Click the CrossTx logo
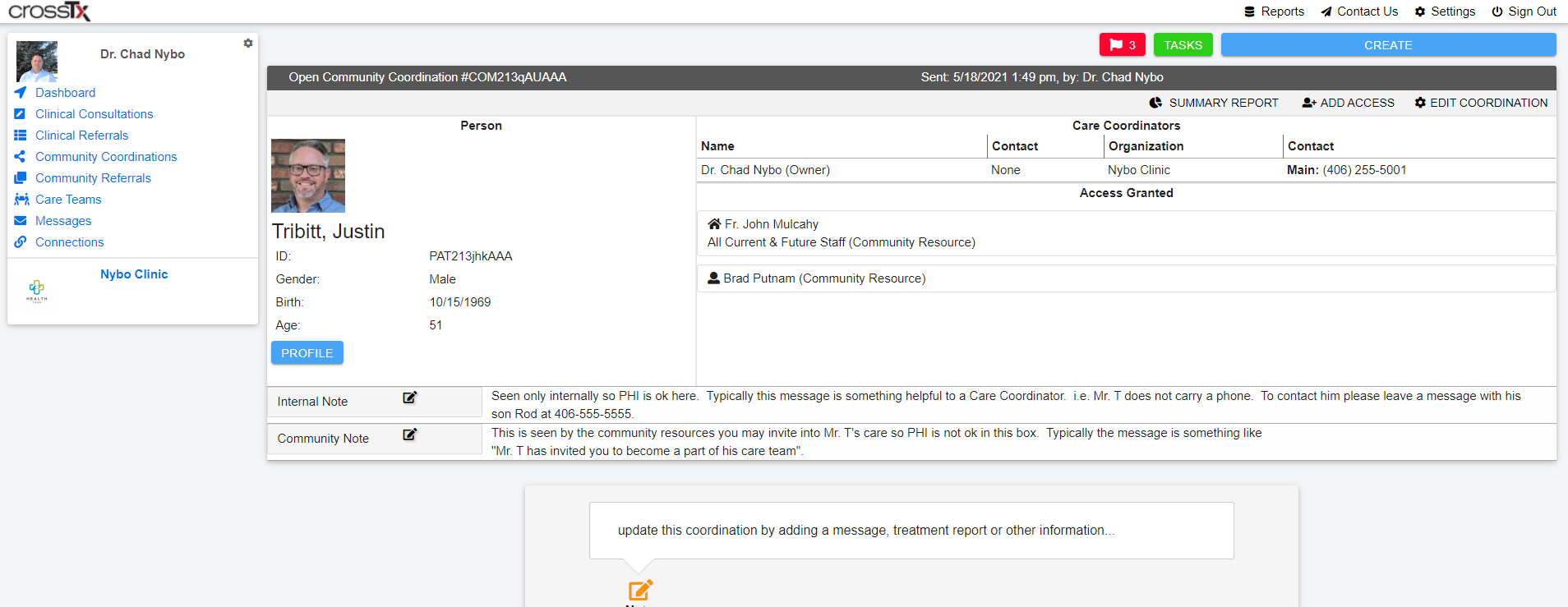The height and width of the screenshot is (607, 1568). click(49, 11)
